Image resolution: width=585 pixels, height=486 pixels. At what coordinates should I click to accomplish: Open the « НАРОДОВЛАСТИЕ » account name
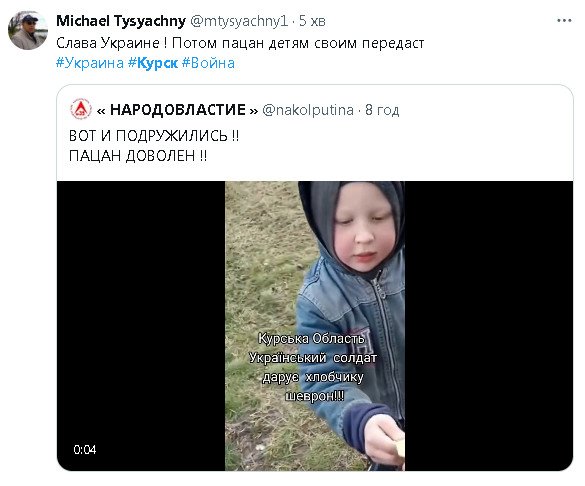[177, 110]
